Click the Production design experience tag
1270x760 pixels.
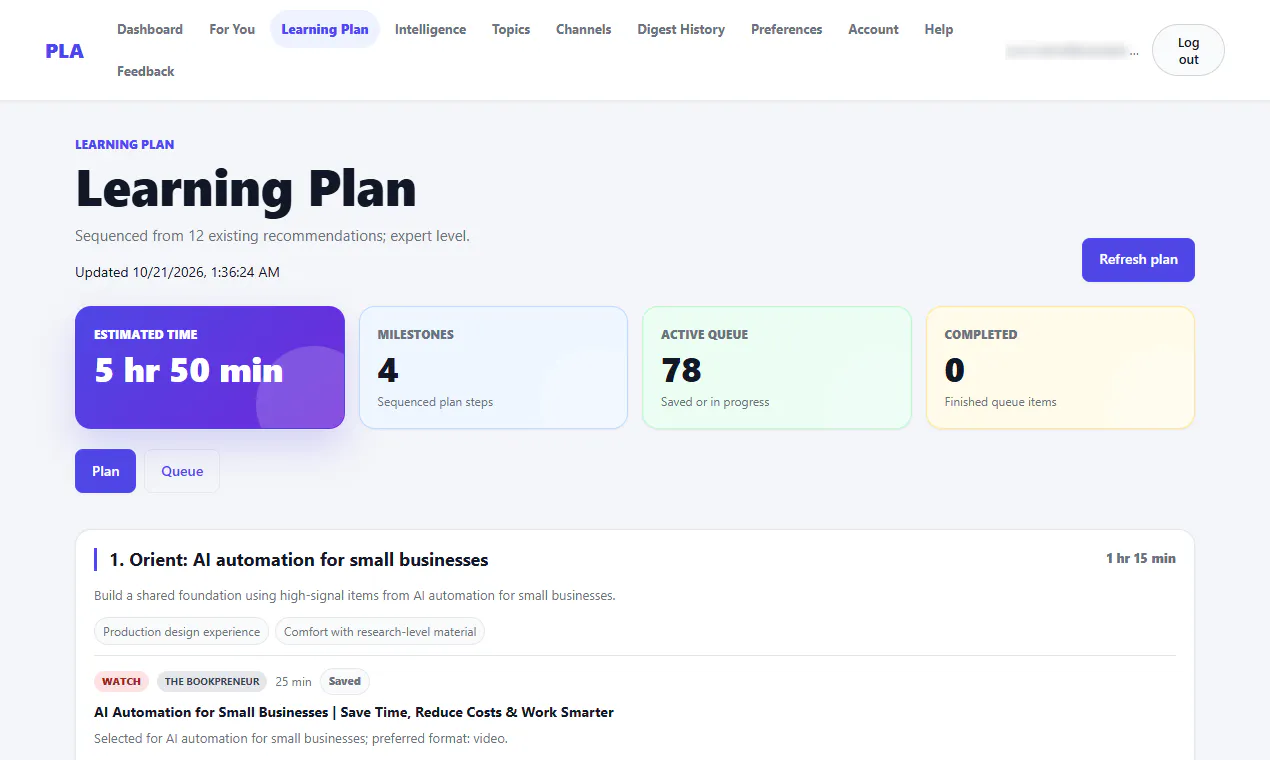pyautogui.click(x=182, y=631)
